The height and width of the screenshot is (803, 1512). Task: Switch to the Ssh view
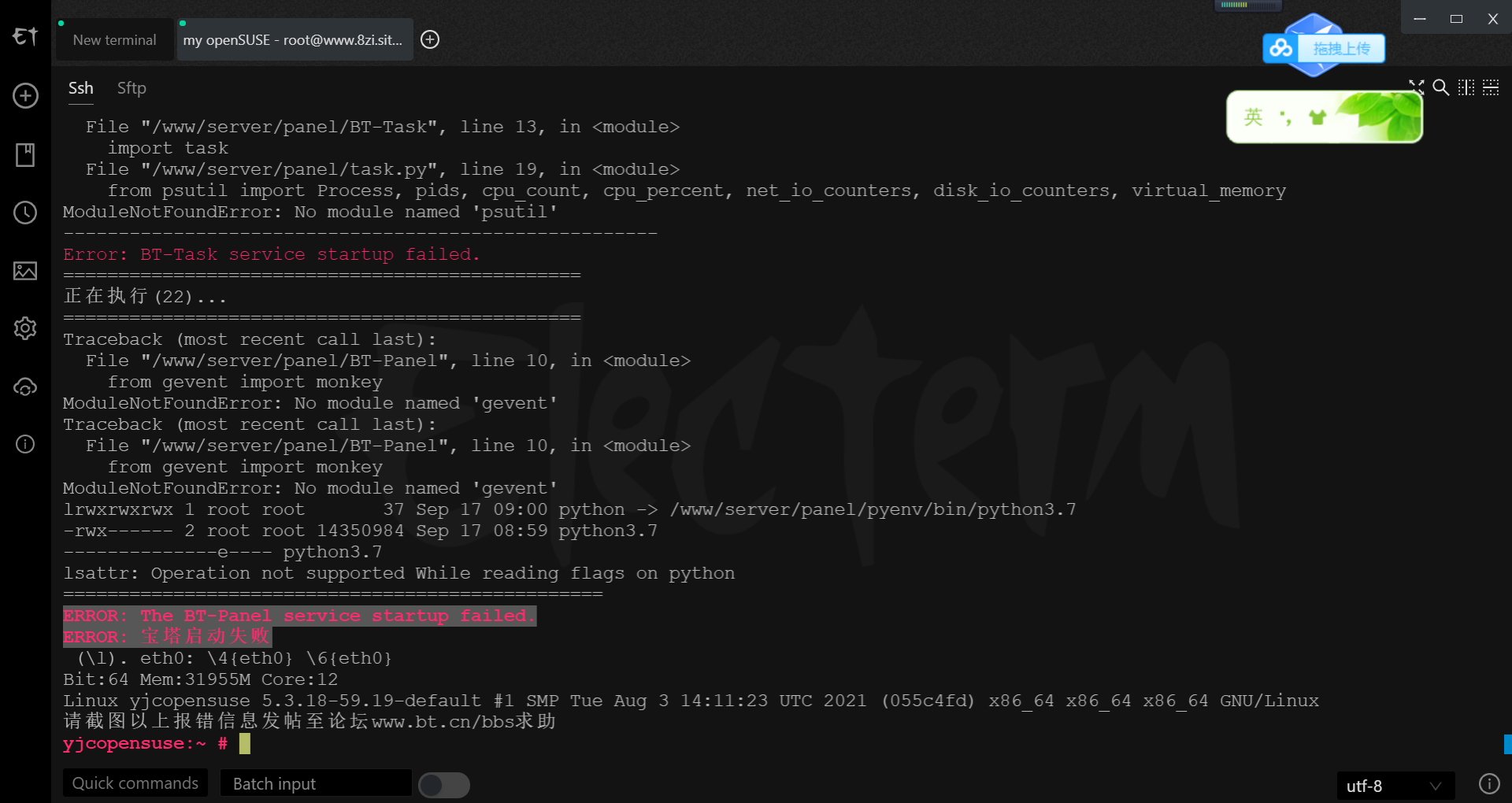point(80,88)
